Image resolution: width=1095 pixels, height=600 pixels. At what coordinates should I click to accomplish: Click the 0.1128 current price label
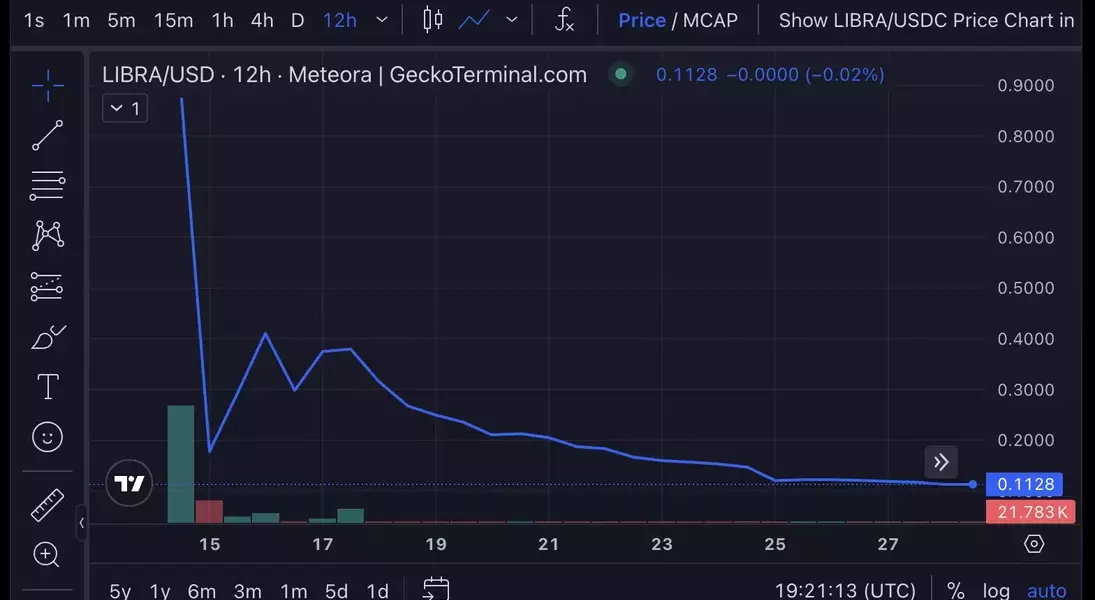pos(1024,484)
